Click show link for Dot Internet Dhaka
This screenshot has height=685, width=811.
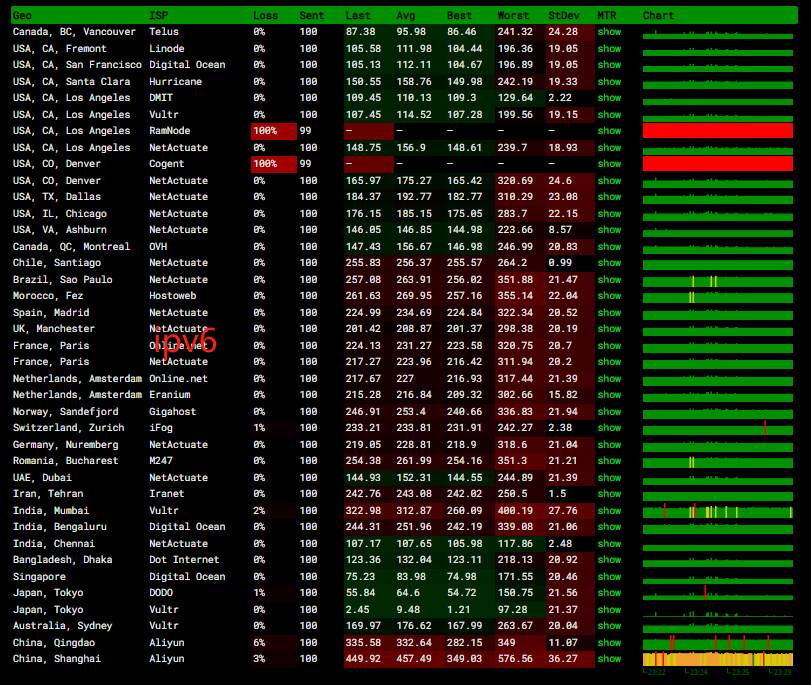[609, 560]
